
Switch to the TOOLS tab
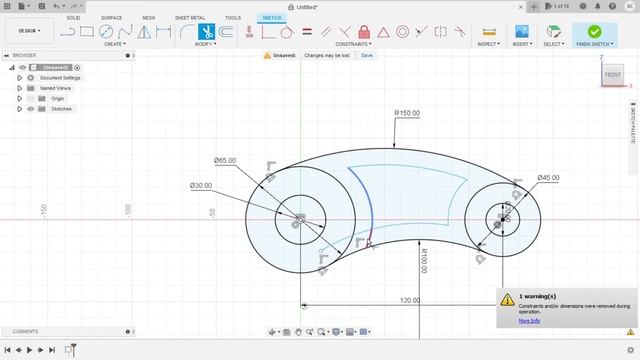tap(233, 18)
